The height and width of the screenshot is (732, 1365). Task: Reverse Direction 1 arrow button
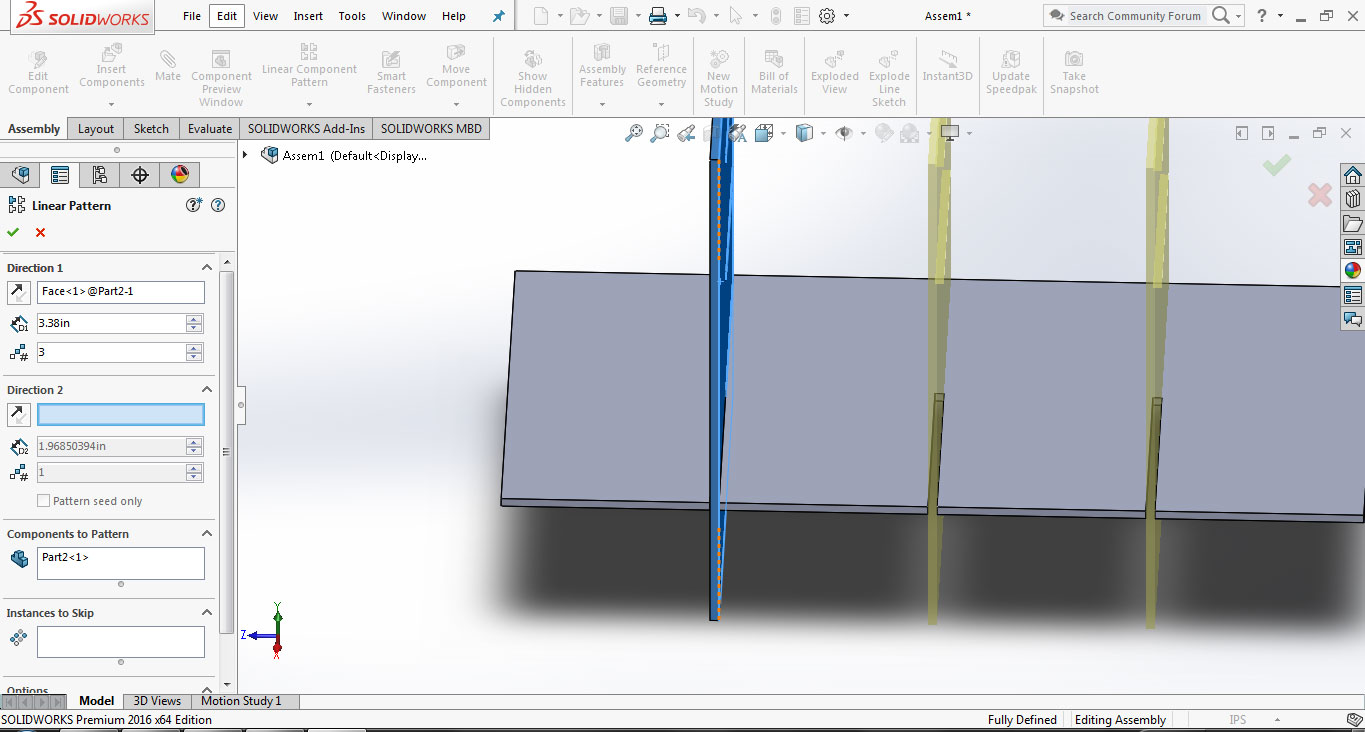18,292
